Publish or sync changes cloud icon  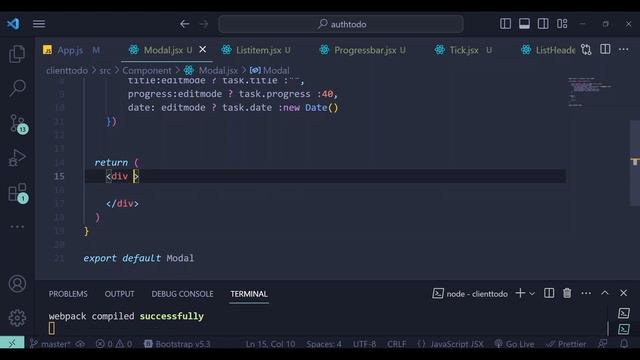click(x=80, y=344)
